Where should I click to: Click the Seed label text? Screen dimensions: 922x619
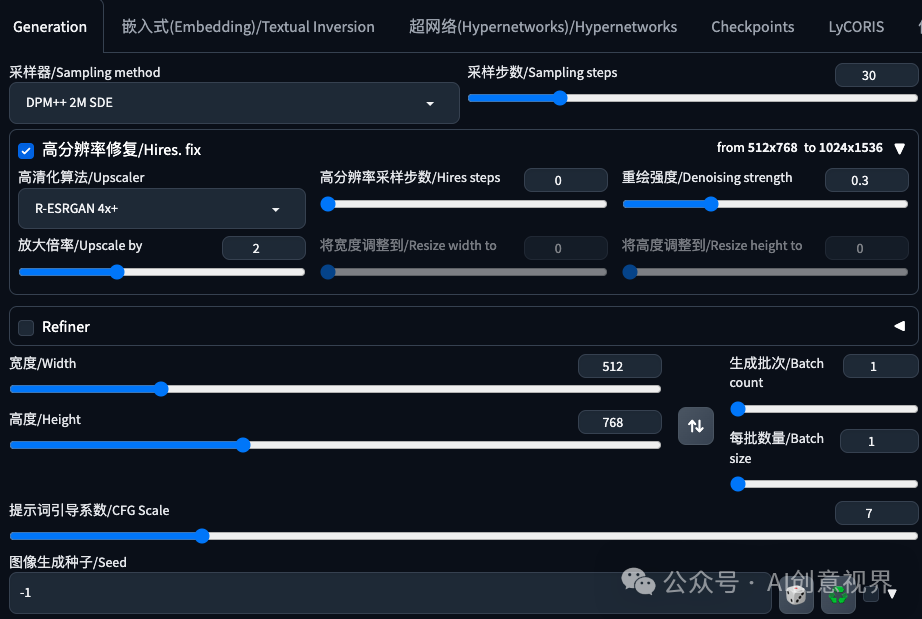68,562
